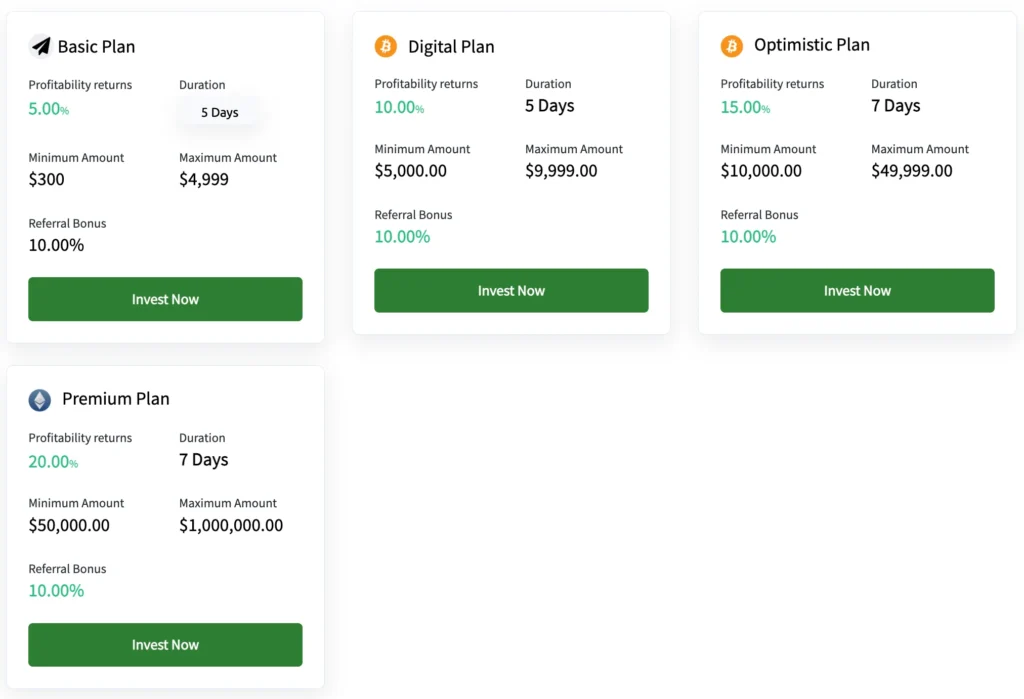Viewport: 1024px width, 699px height.
Task: Select the $1,000,000.00 maximum amount value
Action: pos(231,524)
